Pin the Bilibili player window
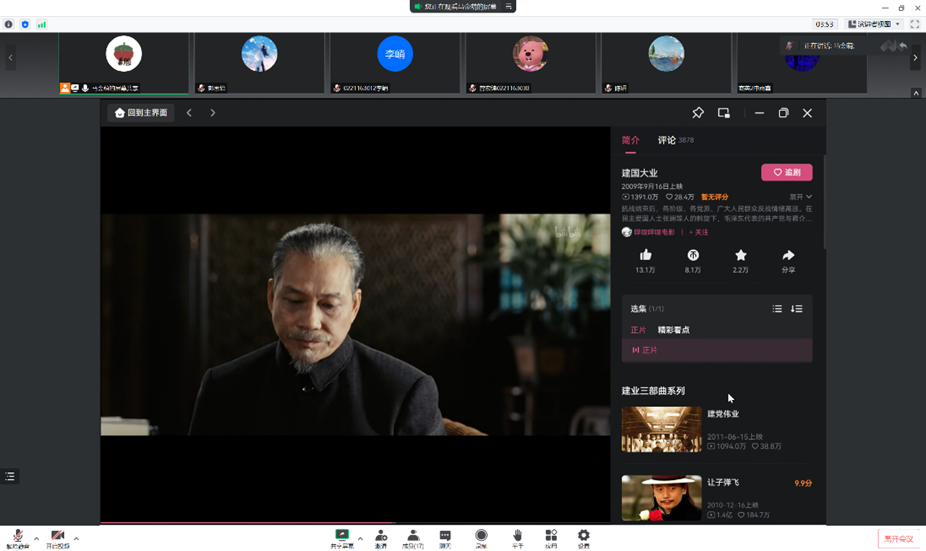 698,113
